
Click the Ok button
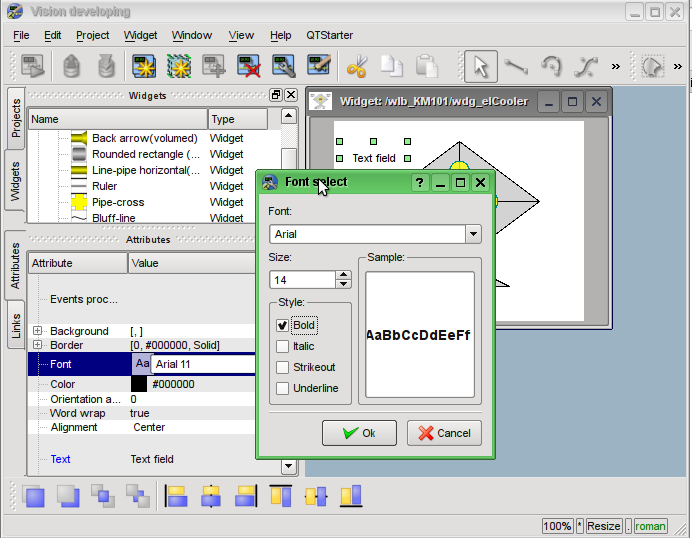pos(360,433)
